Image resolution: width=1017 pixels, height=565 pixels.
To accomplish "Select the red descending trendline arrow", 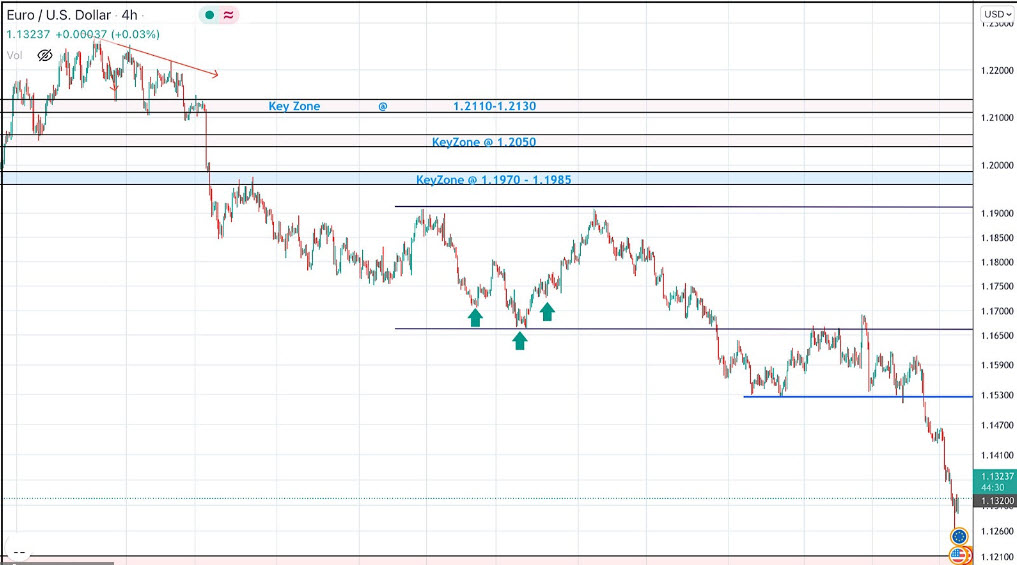I will coord(160,57).
